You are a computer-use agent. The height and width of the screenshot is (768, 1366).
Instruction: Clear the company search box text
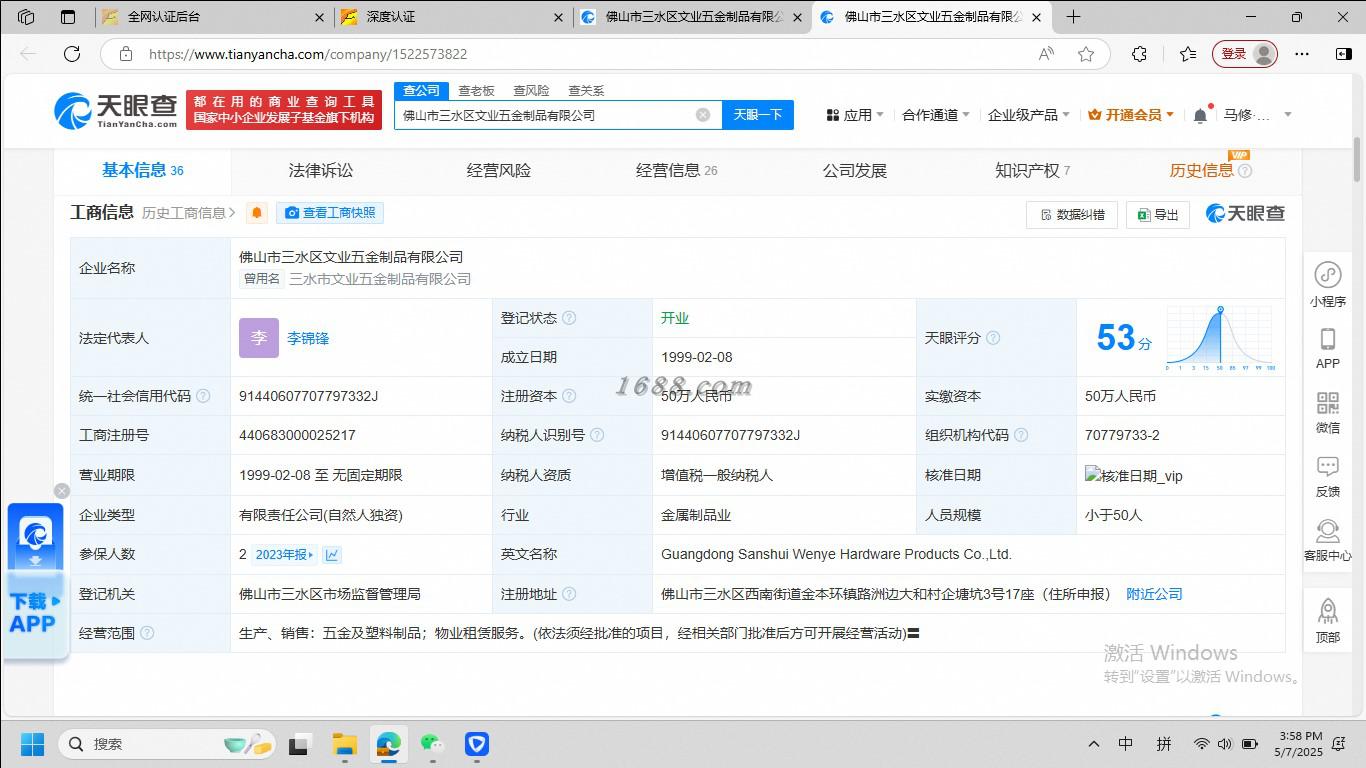click(703, 115)
